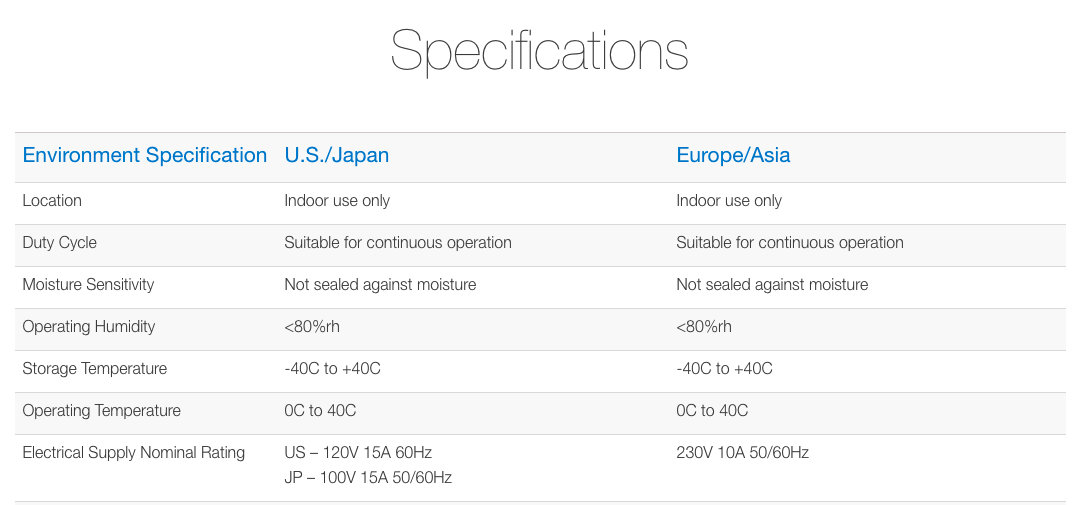This screenshot has height=505, width=1087.
Task: Click U.S./Japan '-40C to +40C' value
Action: (332, 368)
